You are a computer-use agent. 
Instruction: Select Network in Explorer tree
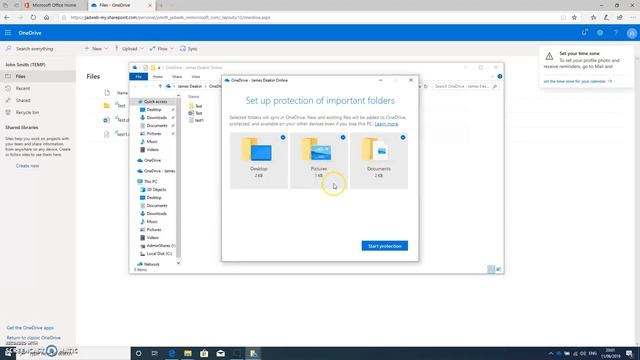point(151,264)
